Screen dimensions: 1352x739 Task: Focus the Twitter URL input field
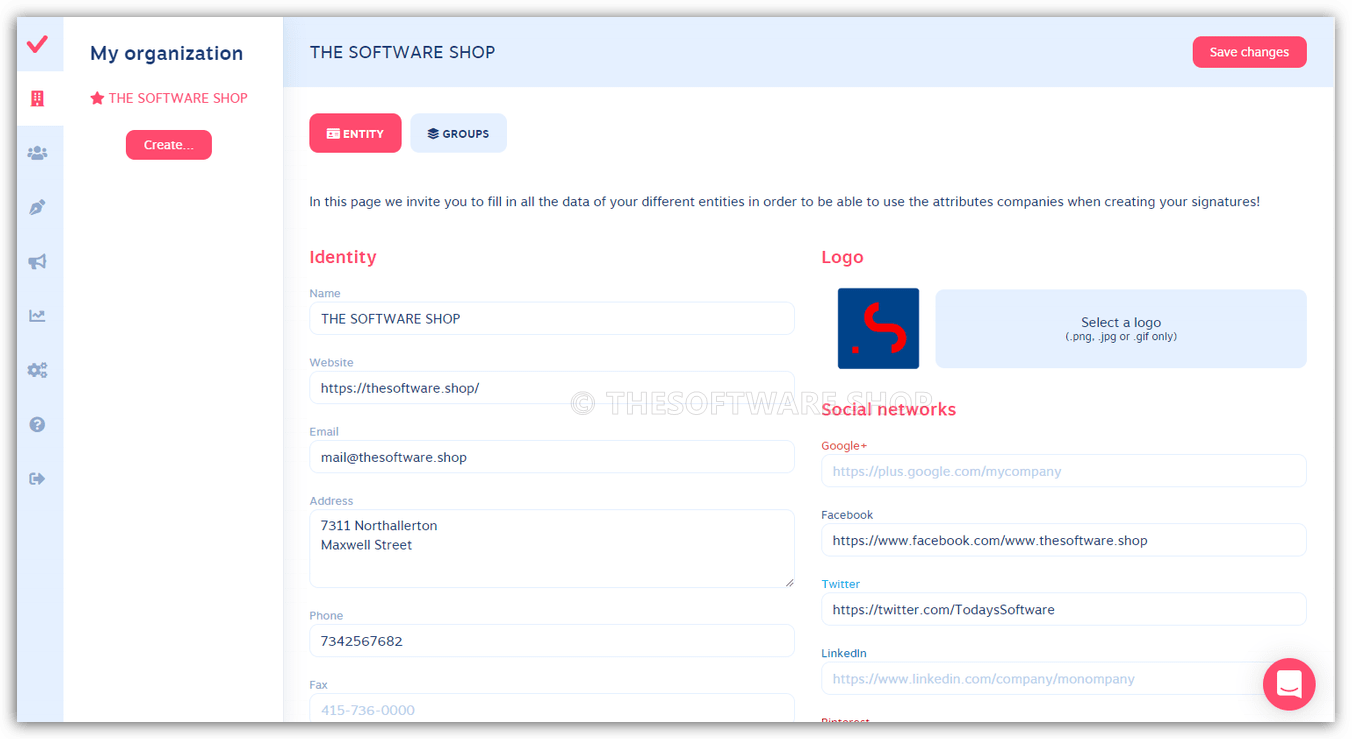[1063, 609]
